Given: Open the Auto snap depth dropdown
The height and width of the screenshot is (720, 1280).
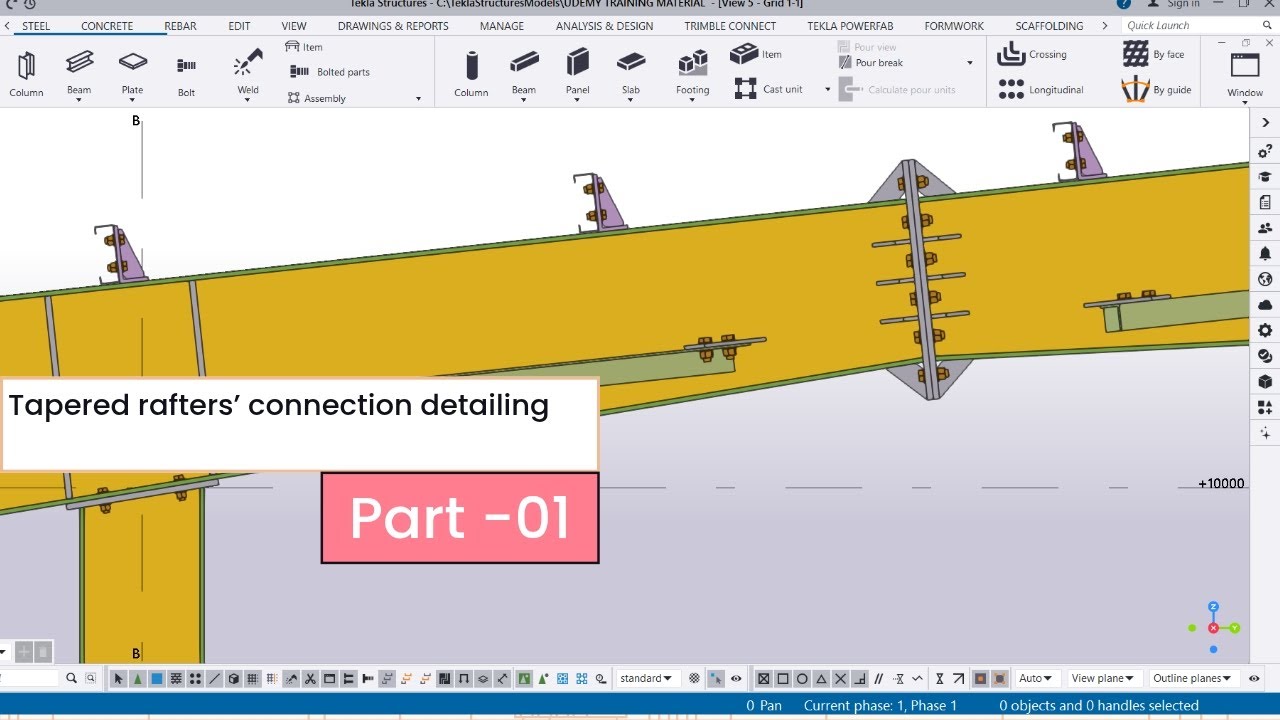Looking at the screenshot, I should [x=1036, y=679].
